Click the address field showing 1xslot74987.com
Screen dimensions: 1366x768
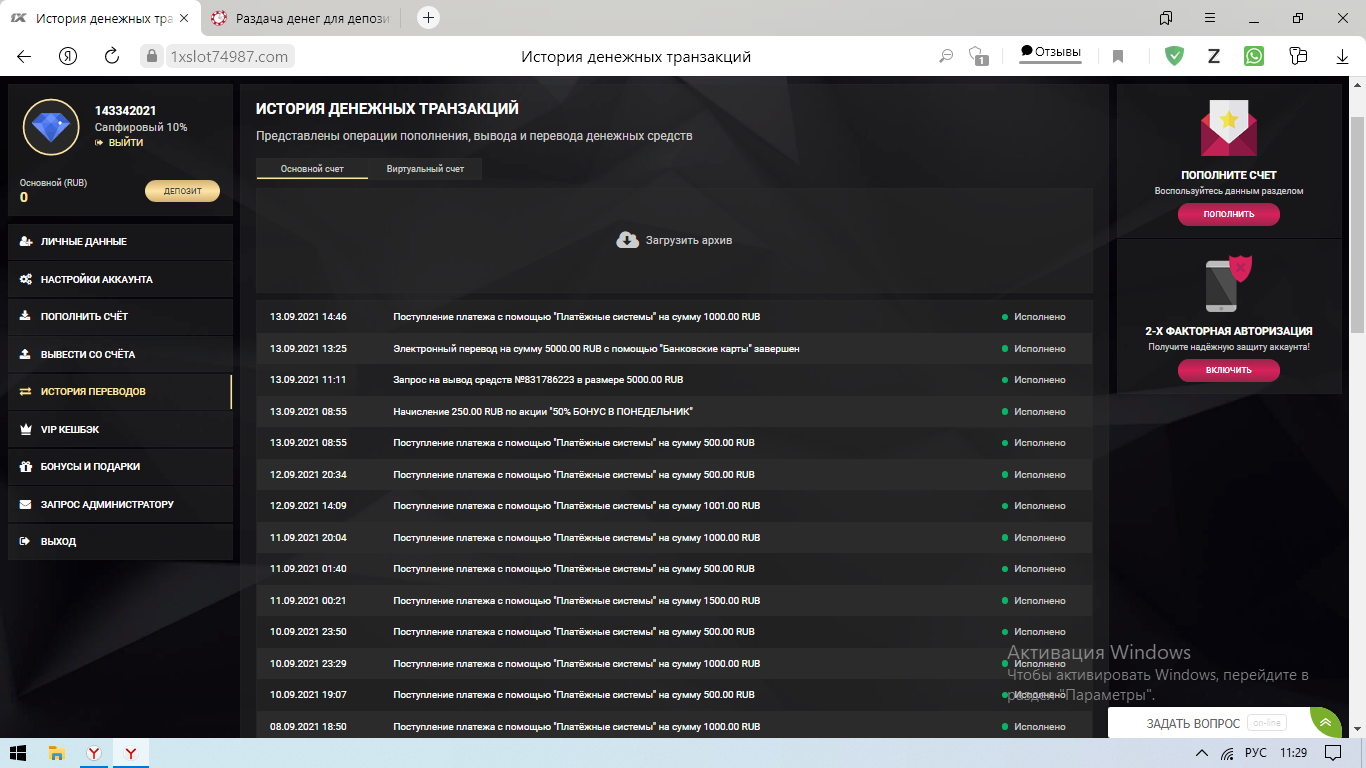229,57
